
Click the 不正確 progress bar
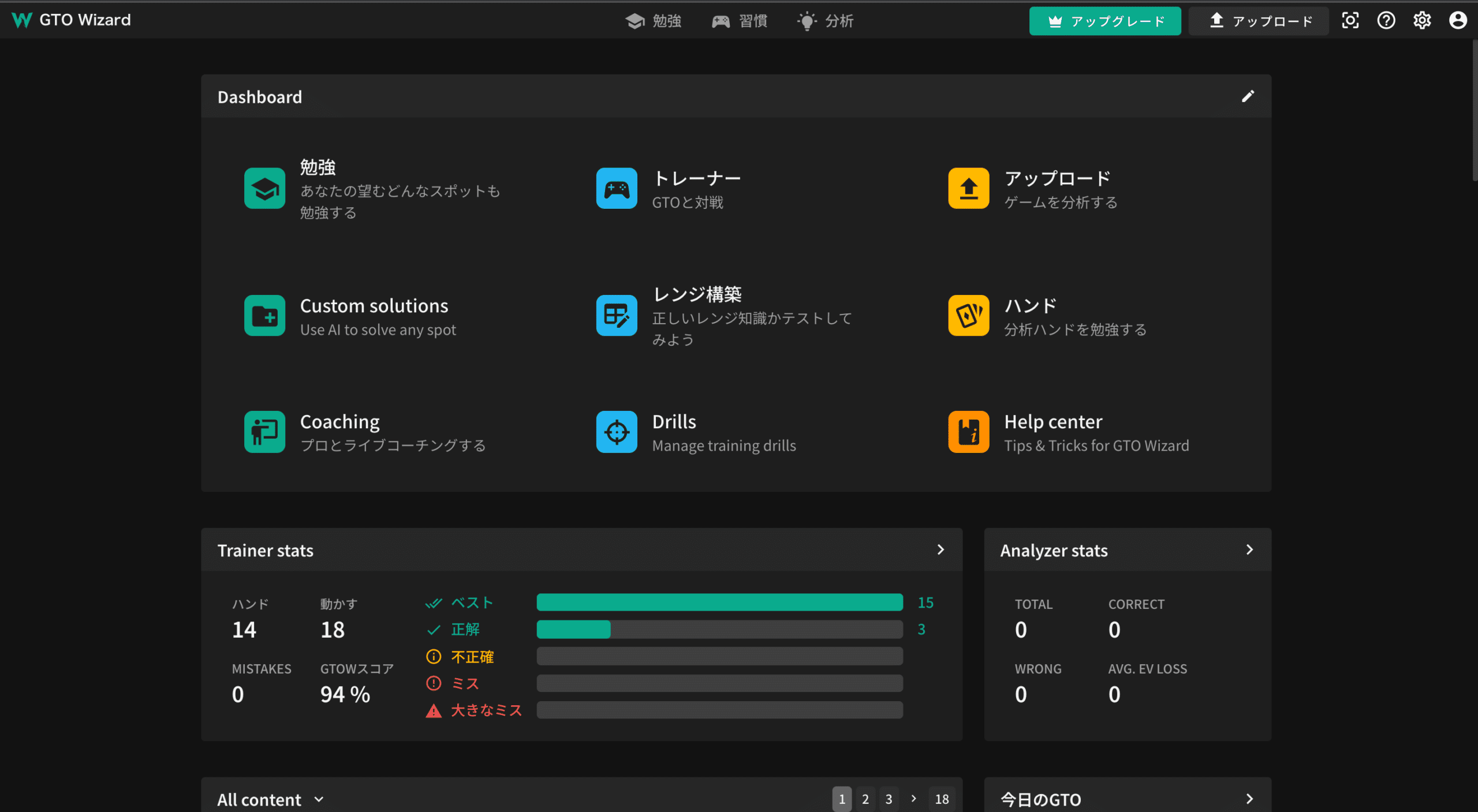pos(719,656)
